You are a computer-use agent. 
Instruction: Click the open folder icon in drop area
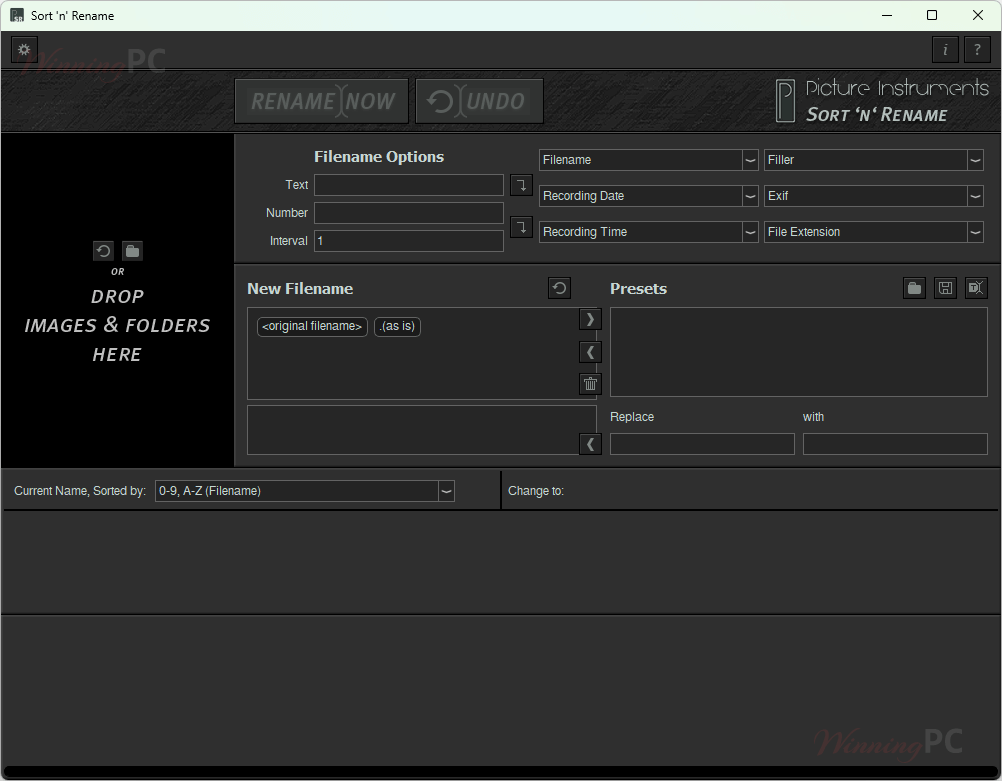tap(132, 251)
